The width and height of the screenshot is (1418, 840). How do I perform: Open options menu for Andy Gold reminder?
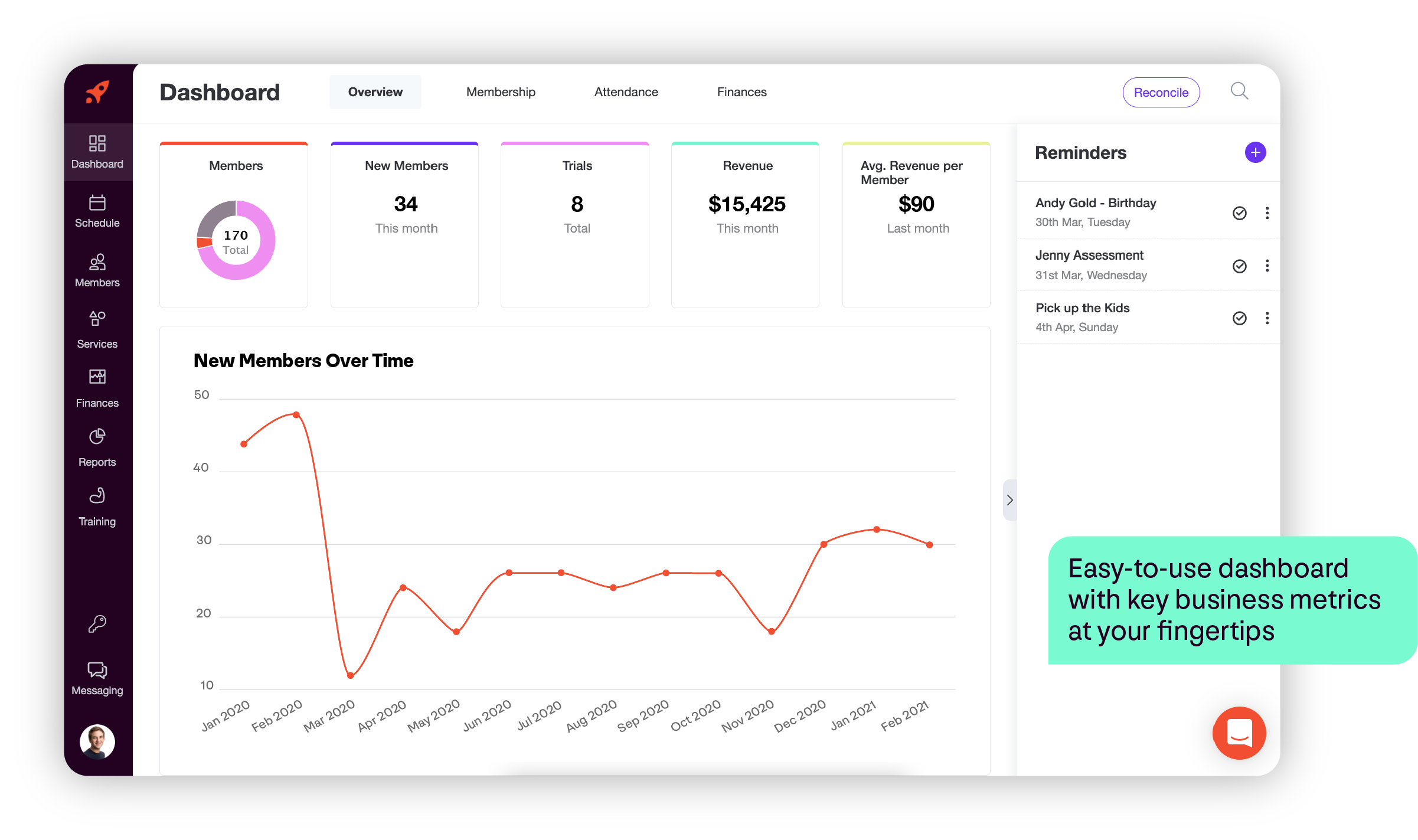pos(1267,213)
